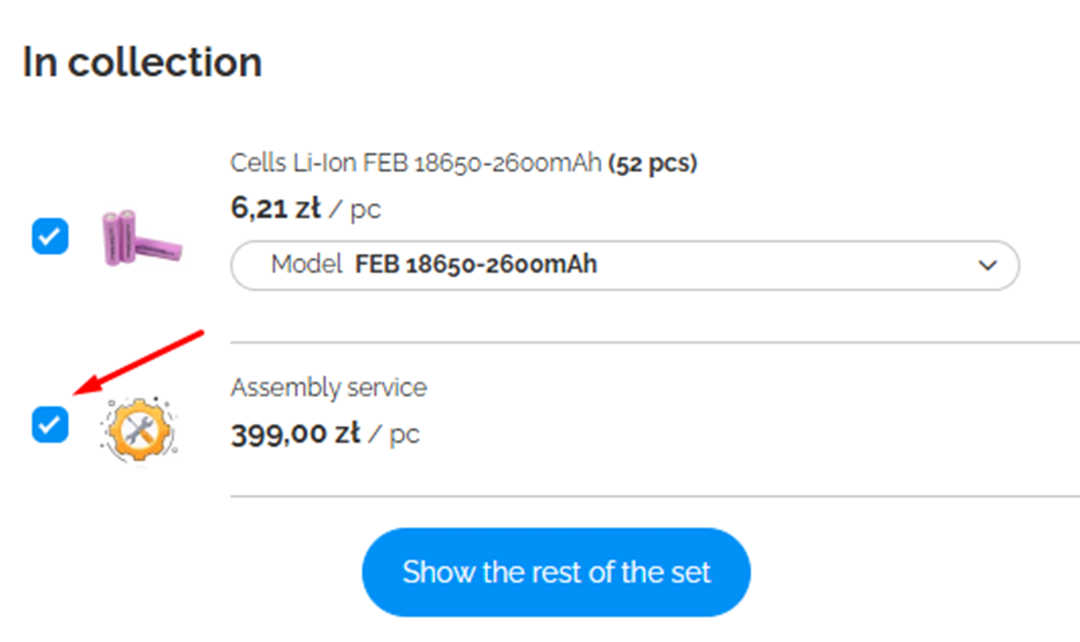Screen dimensions: 1080x642
Task: Click the 399,00 zł assembly price
Action: [x=295, y=435]
